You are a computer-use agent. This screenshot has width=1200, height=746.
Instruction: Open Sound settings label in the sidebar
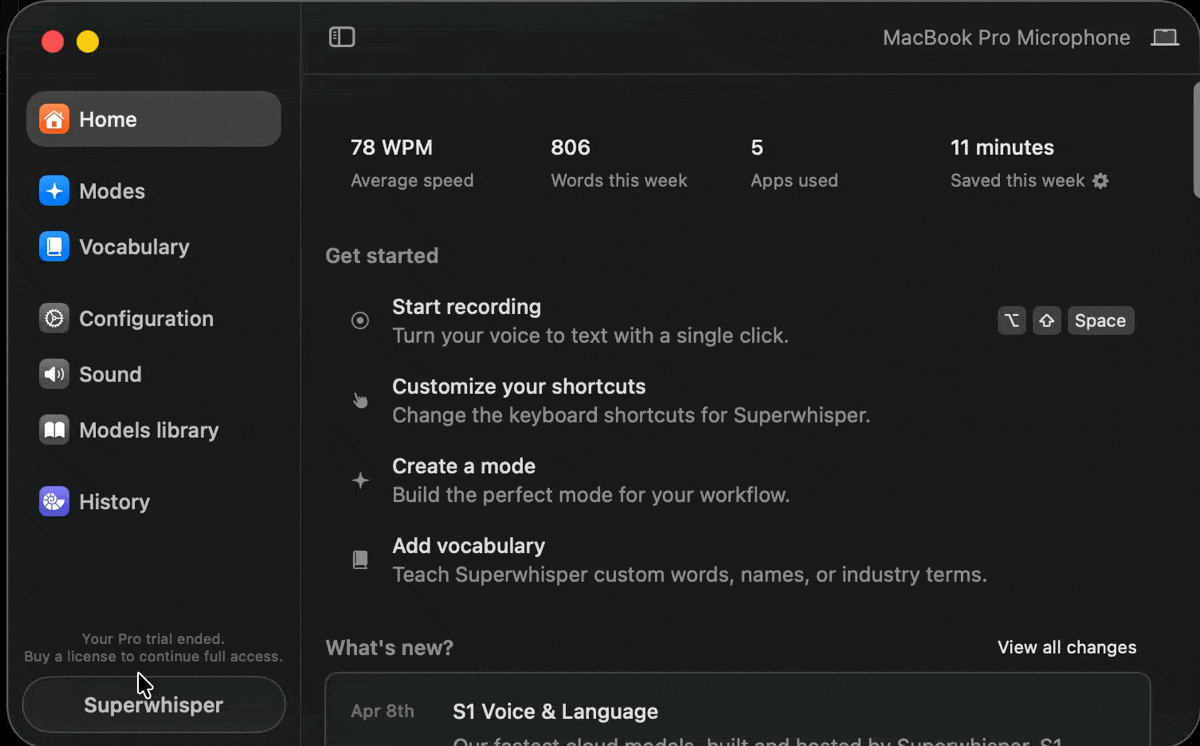point(110,374)
